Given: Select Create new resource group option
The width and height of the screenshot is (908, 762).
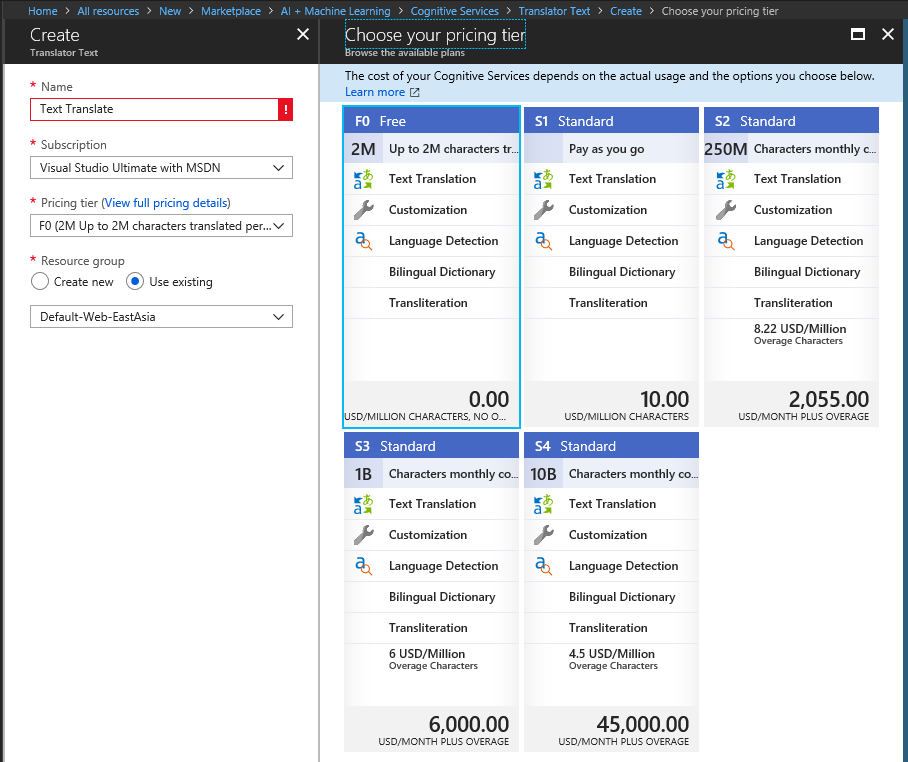Looking at the screenshot, I should 39,281.
